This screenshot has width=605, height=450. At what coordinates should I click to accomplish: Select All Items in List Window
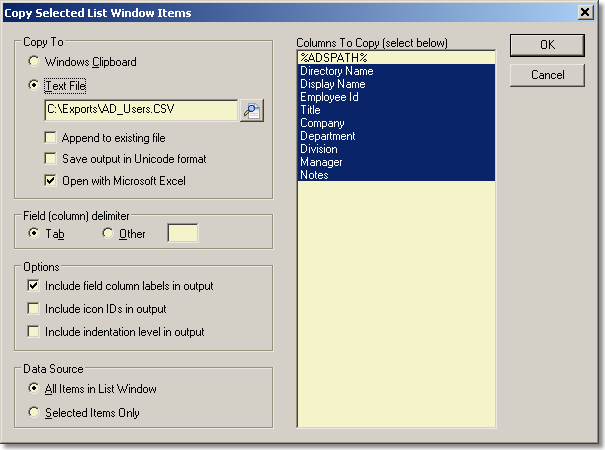[35, 389]
